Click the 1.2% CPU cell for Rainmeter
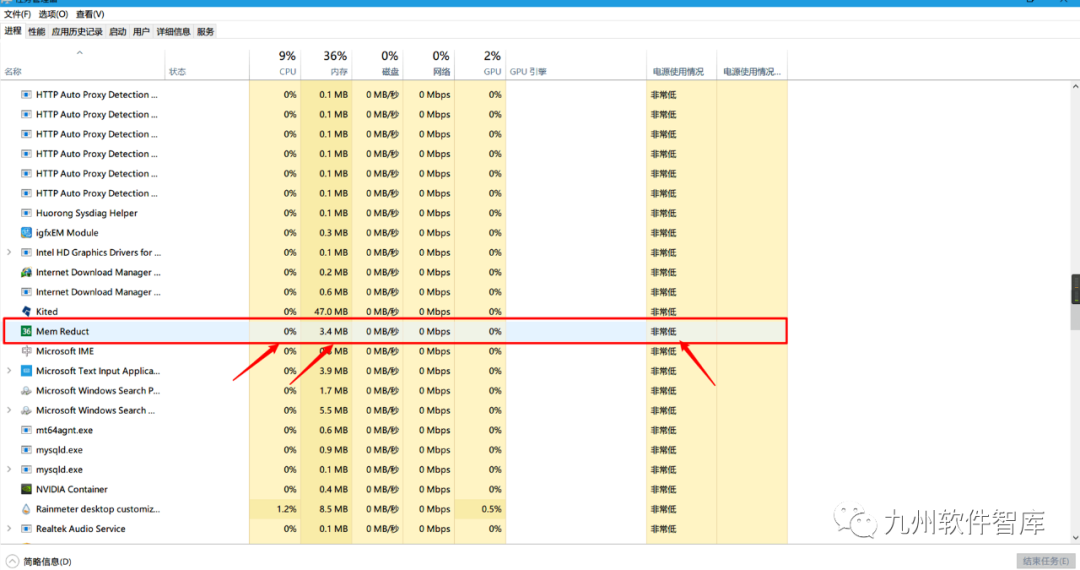 click(275, 509)
